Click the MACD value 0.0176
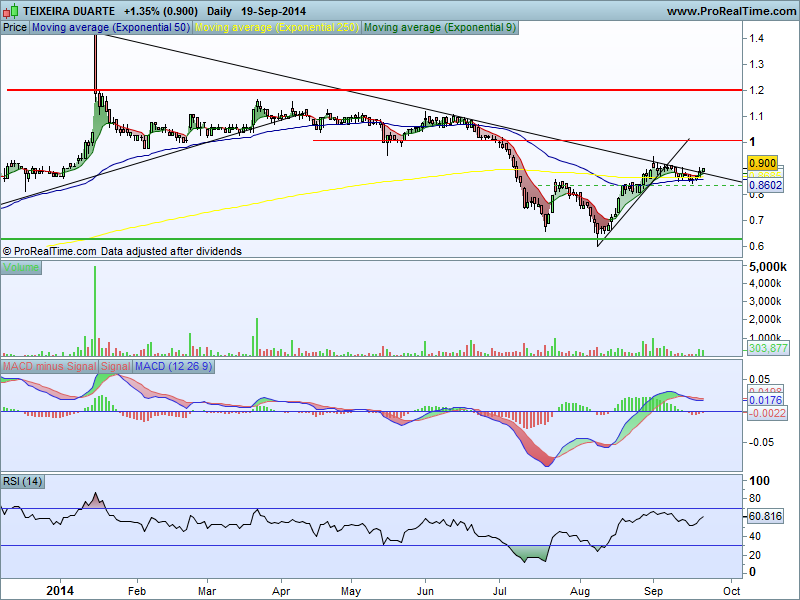The height and width of the screenshot is (600, 800). [x=765, y=401]
